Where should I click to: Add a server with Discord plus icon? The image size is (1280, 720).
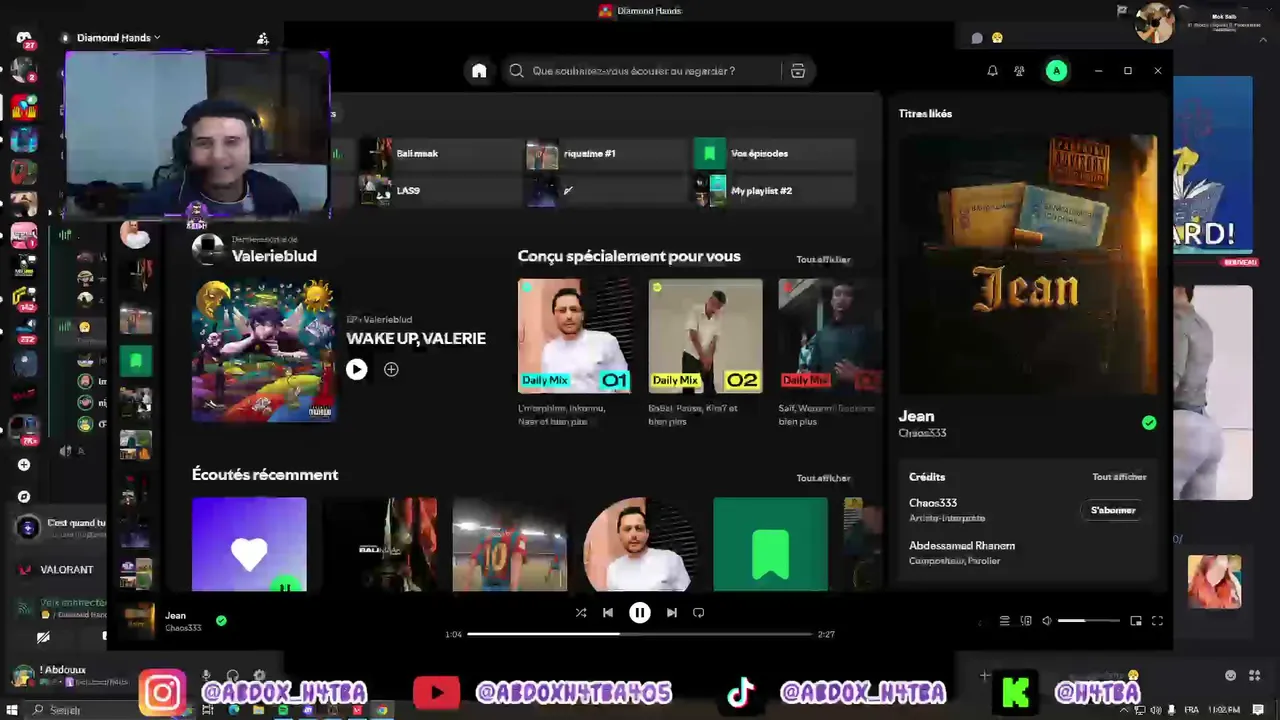[24, 465]
